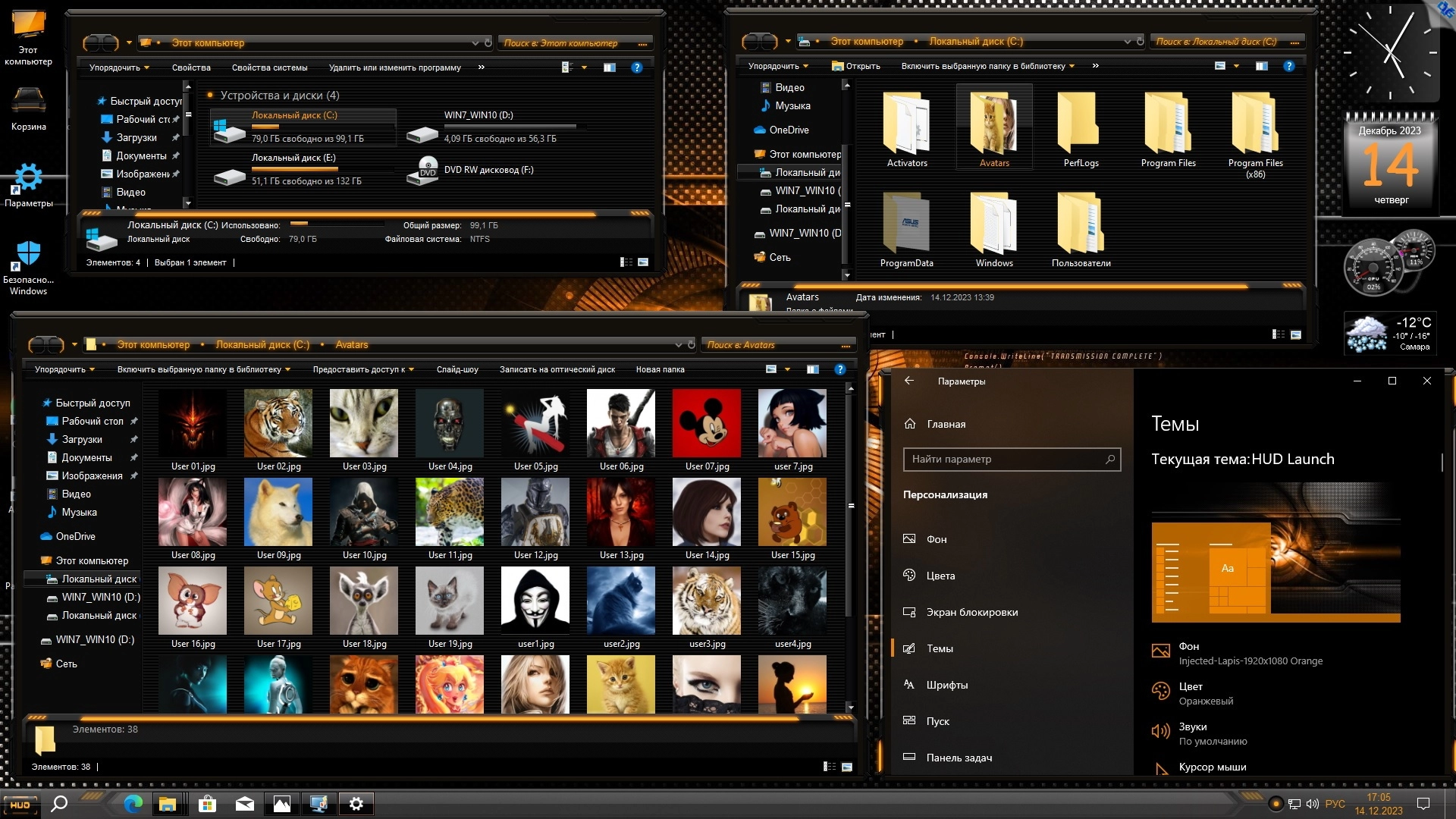Click the Новая папка button
The width and height of the screenshot is (1456, 819).
click(x=660, y=369)
